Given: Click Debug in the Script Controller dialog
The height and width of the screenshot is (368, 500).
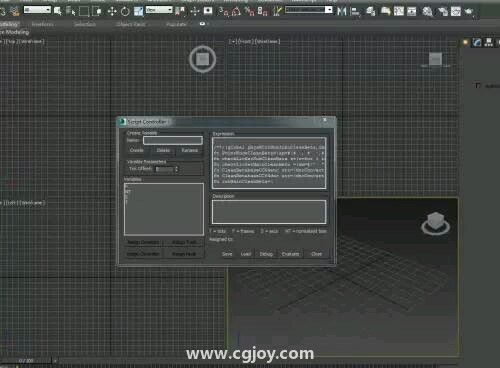Looking at the screenshot, I should 266,254.
